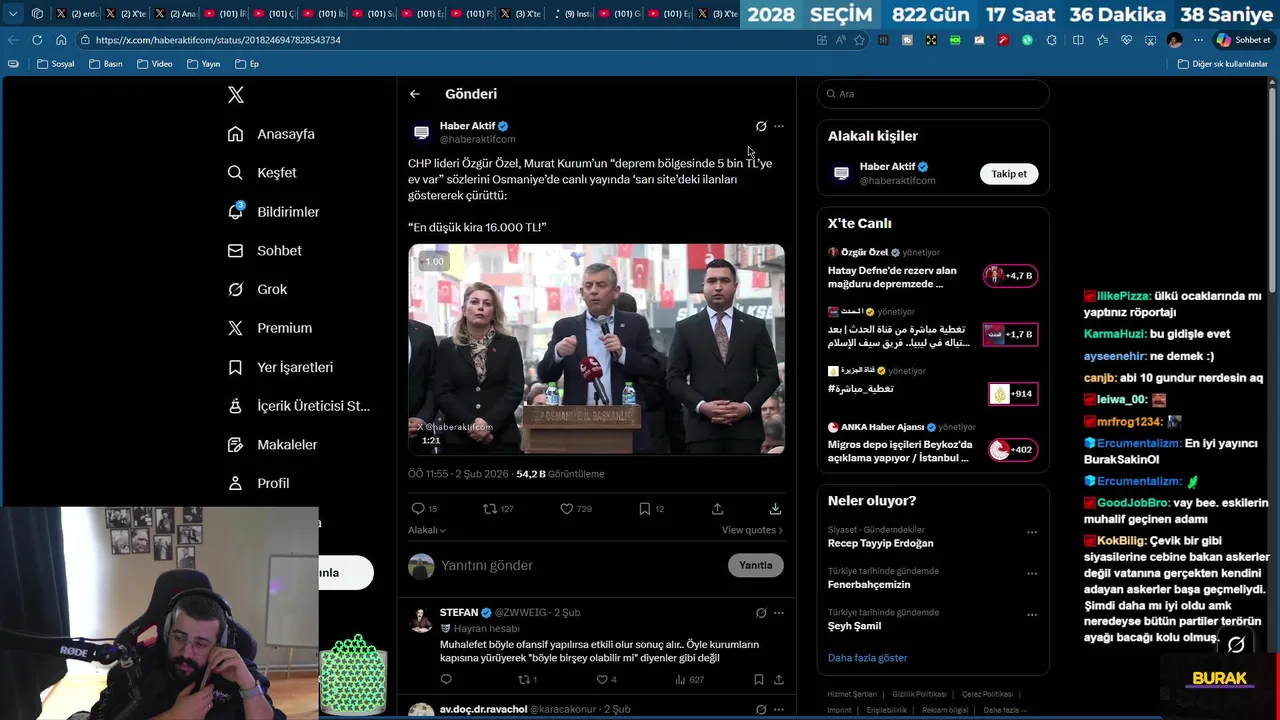Open more options on Haber Aktif post
The width and height of the screenshot is (1280, 720).
tap(779, 126)
